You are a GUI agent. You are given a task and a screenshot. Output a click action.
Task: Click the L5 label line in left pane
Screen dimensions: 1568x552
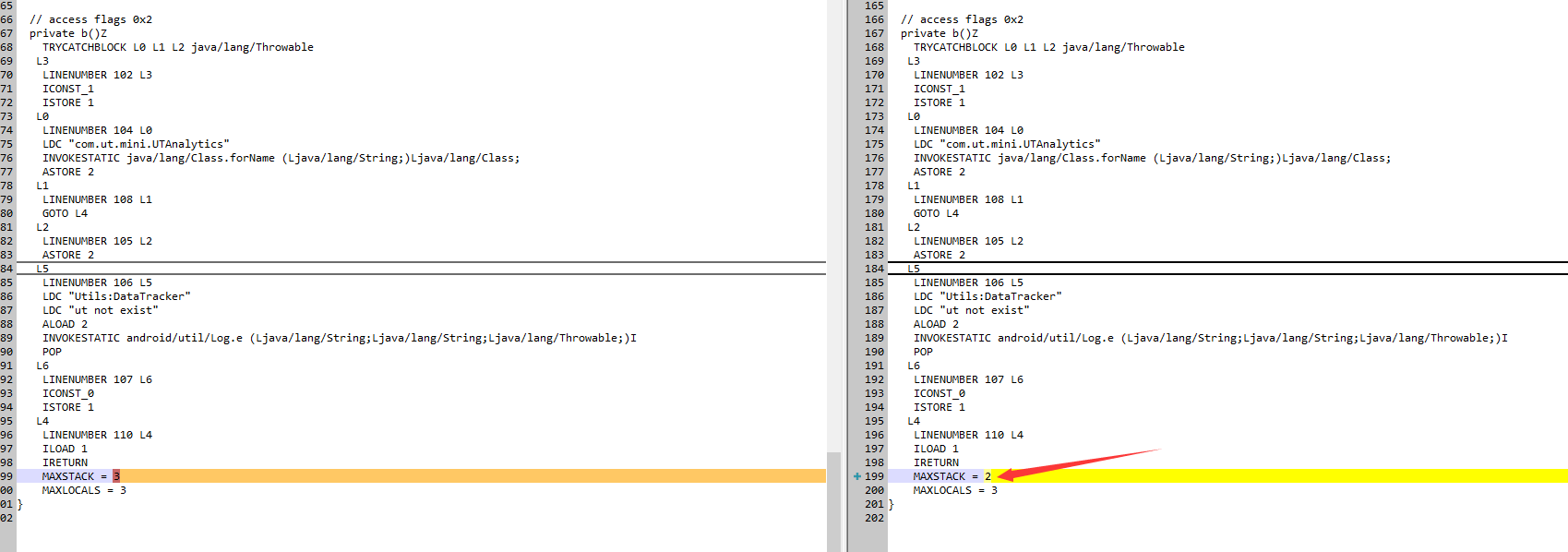(x=42, y=269)
